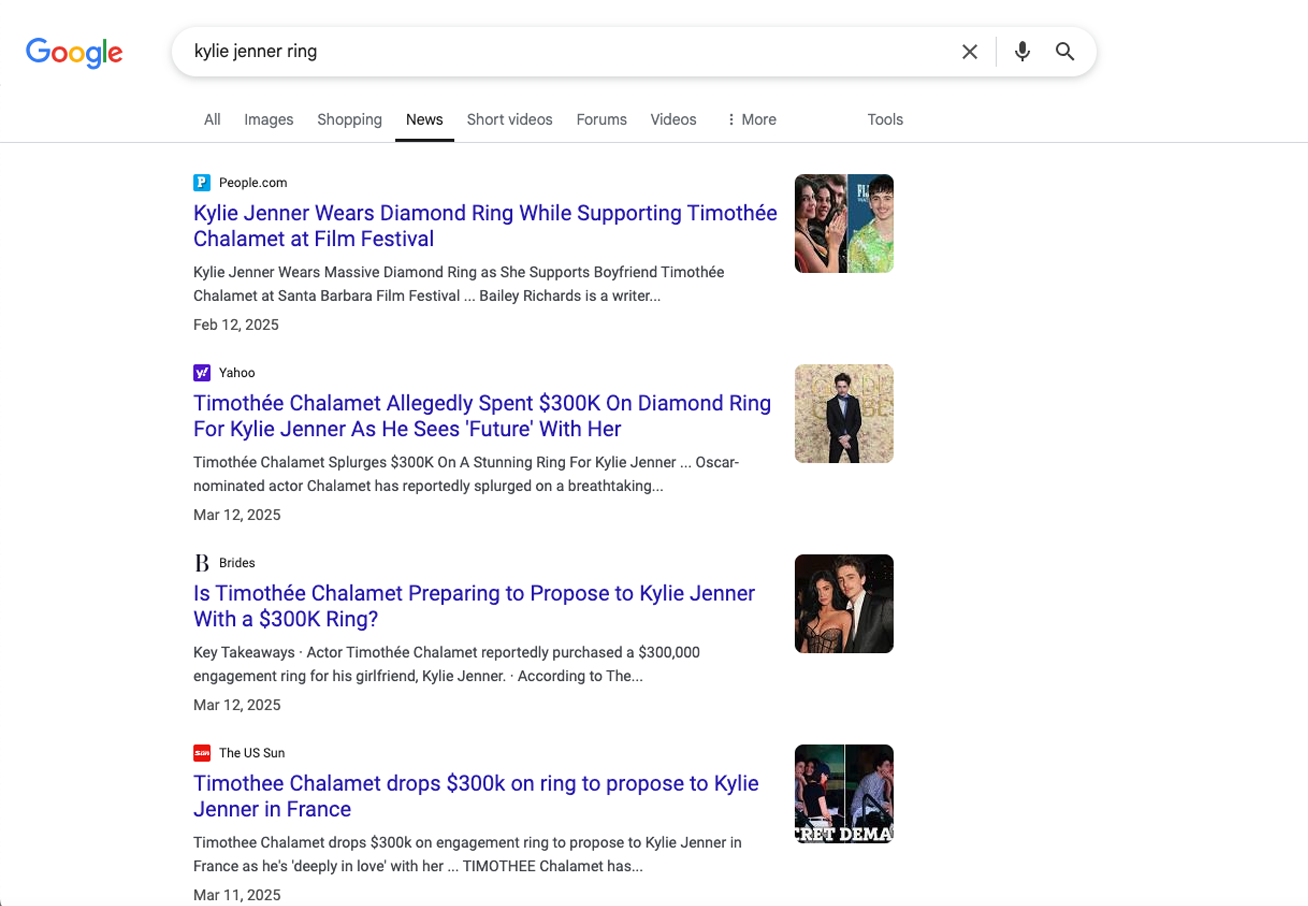The image size is (1308, 906).
Task: Switch to the Forums tab
Action: [x=602, y=119]
